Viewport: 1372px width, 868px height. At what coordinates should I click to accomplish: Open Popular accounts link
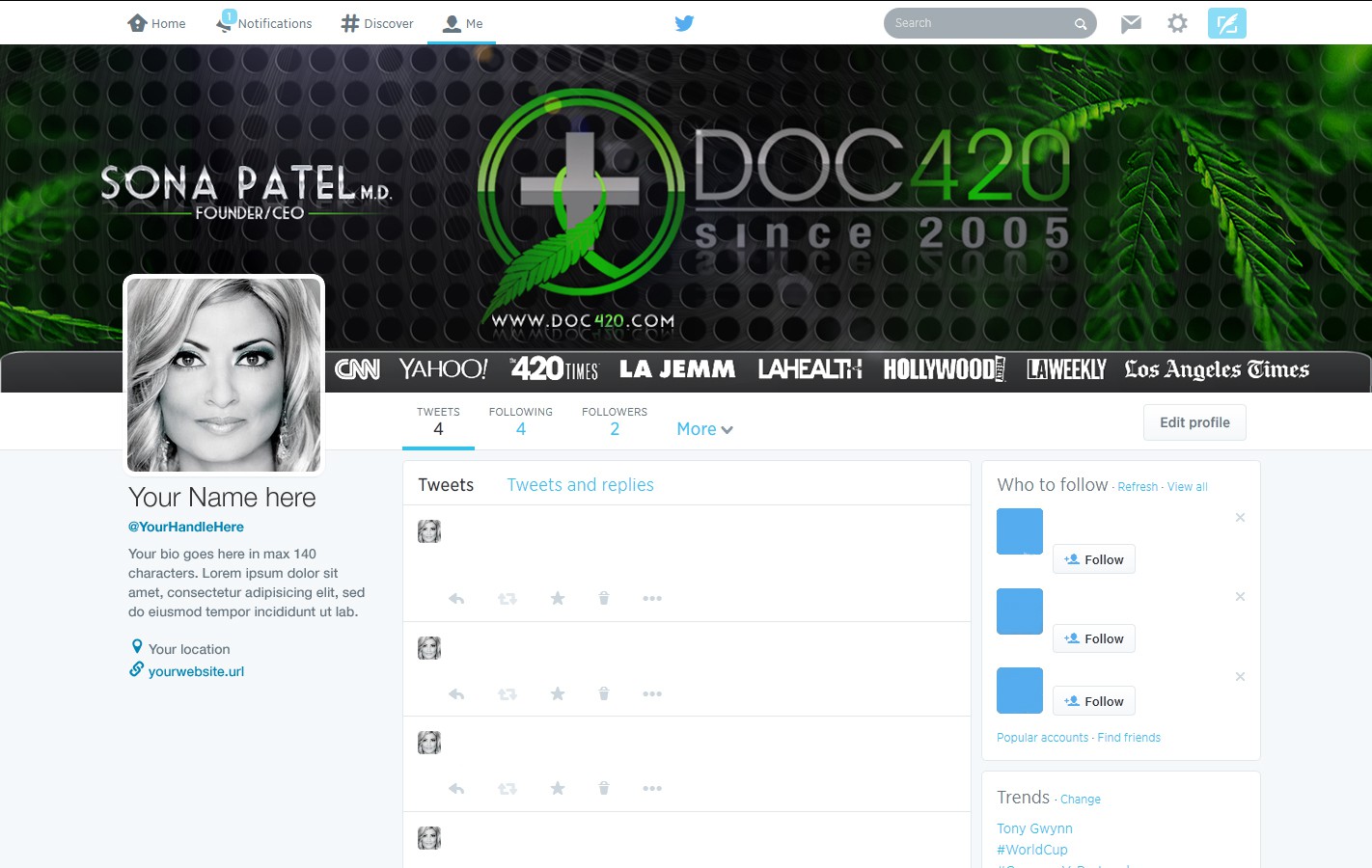tap(1042, 738)
